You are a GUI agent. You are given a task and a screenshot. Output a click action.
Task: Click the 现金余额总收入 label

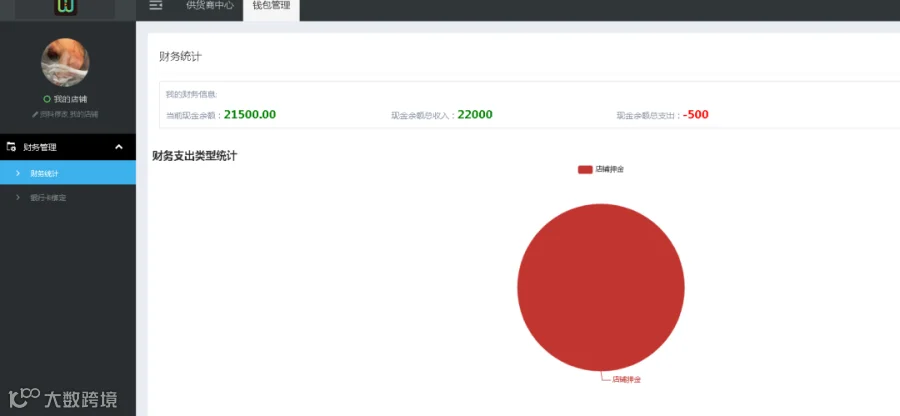(423, 115)
